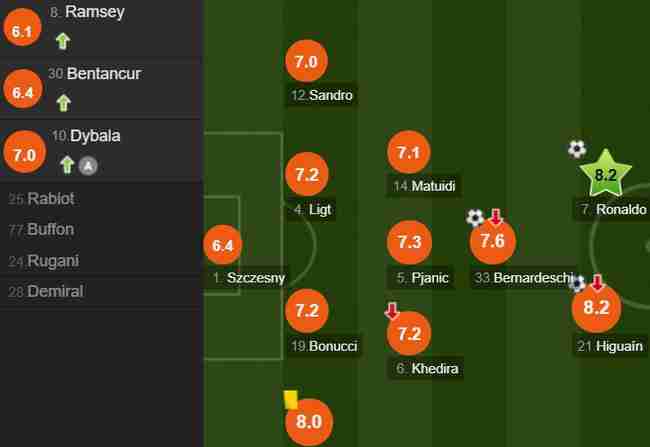Click the goal ball icon beside Bernardeschi

475,218
